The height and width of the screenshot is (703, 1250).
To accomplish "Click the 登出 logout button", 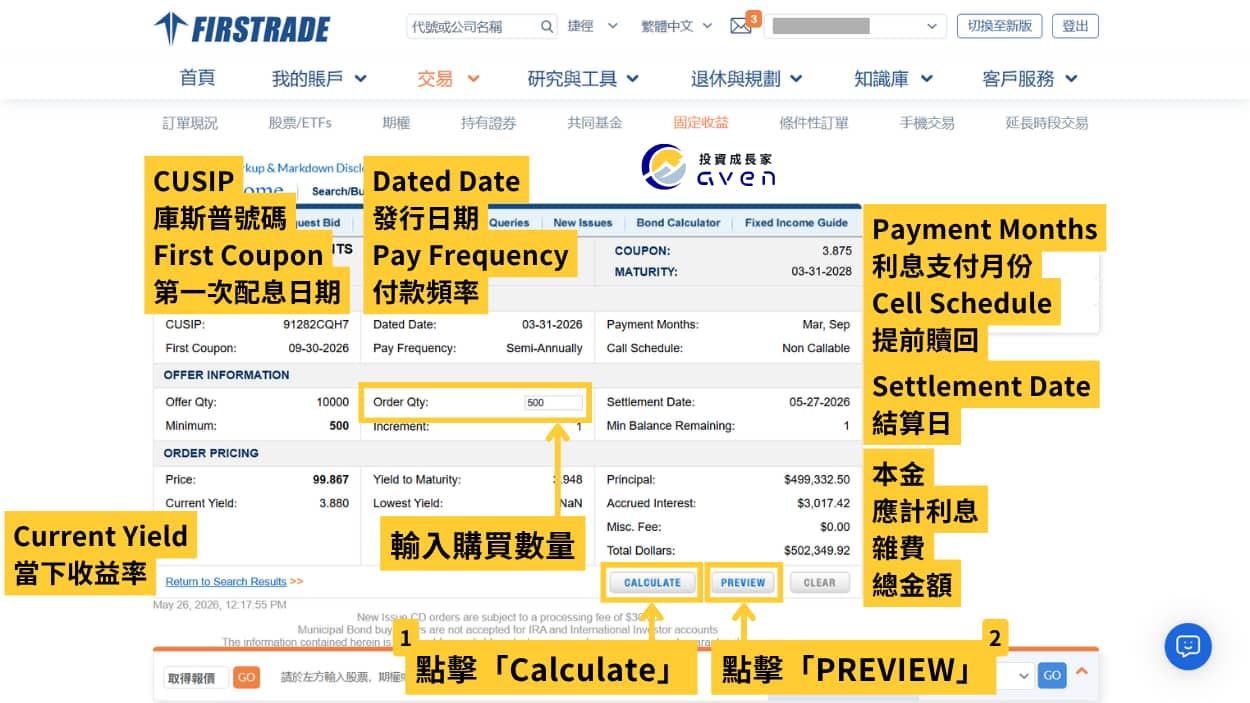I will tap(1075, 26).
